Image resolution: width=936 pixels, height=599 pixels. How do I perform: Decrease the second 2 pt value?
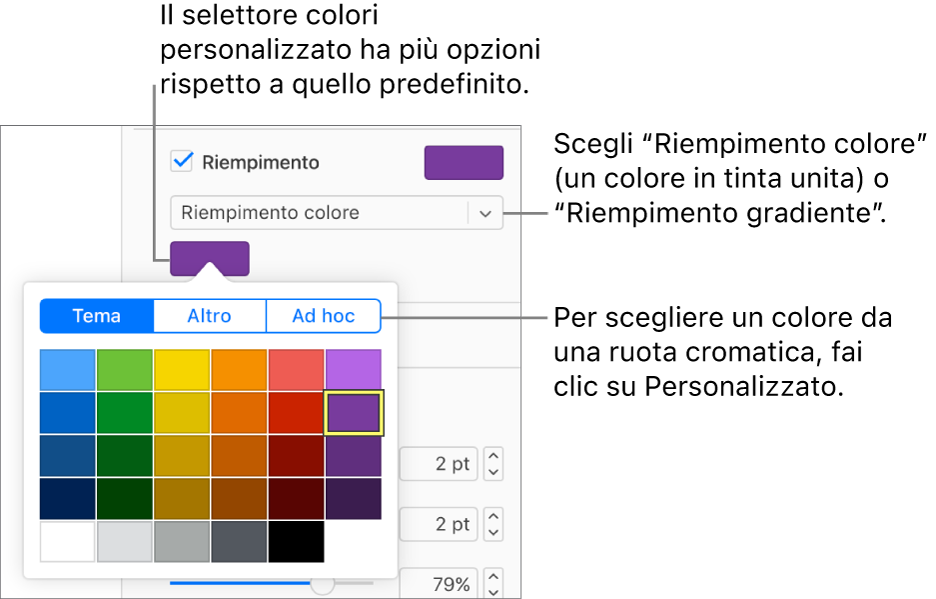(x=493, y=530)
